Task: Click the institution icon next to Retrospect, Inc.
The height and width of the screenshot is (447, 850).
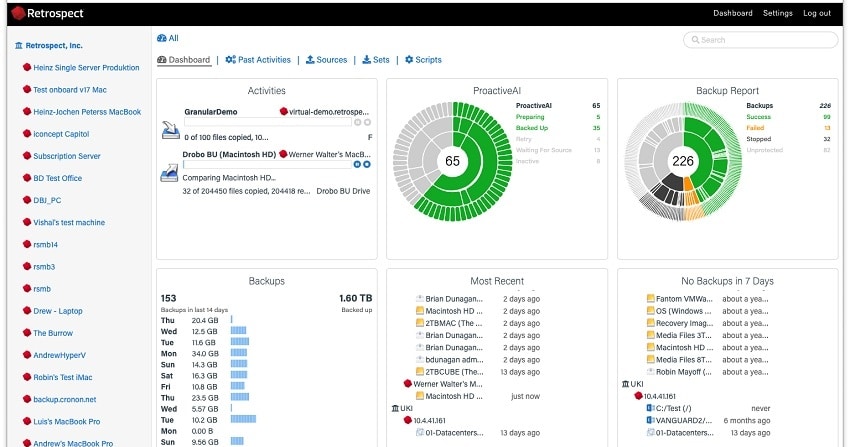Action: click(x=19, y=45)
